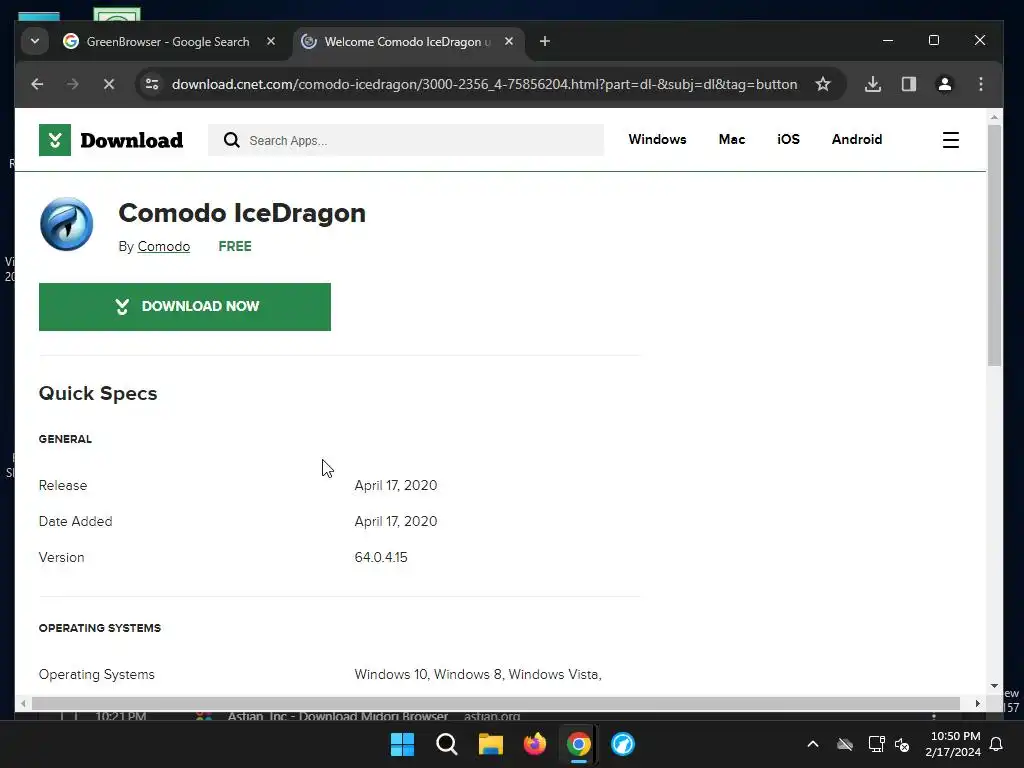Open File Explorer from the taskbar
1024x768 pixels.
(490, 744)
